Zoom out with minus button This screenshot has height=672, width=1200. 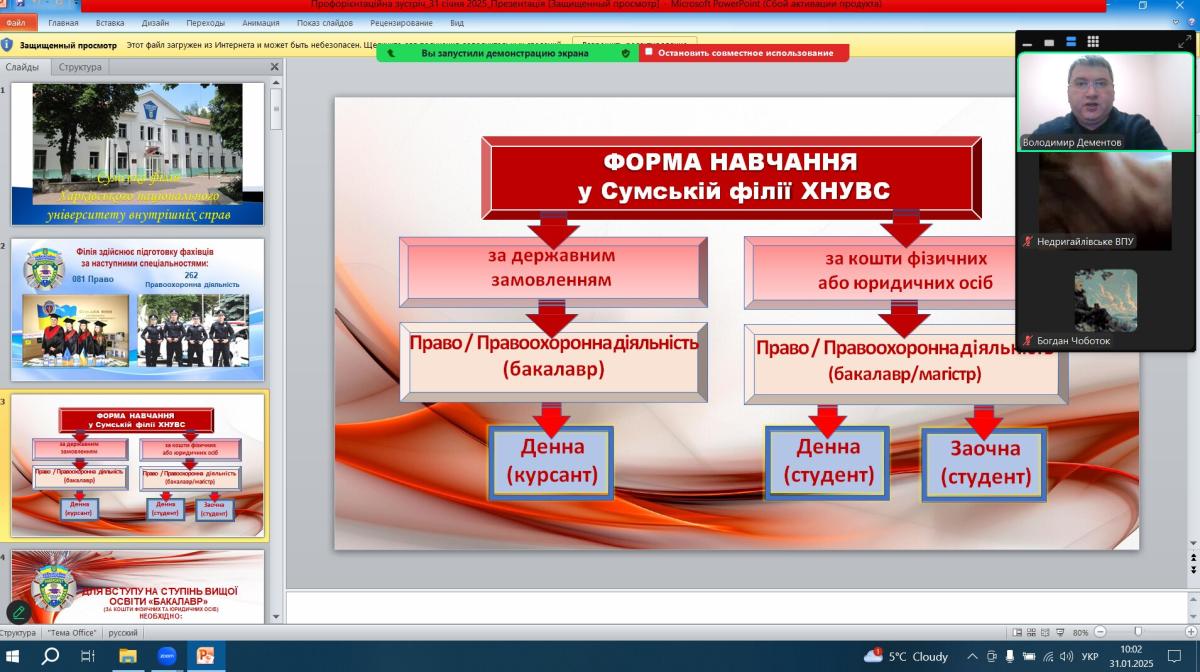tap(1099, 633)
